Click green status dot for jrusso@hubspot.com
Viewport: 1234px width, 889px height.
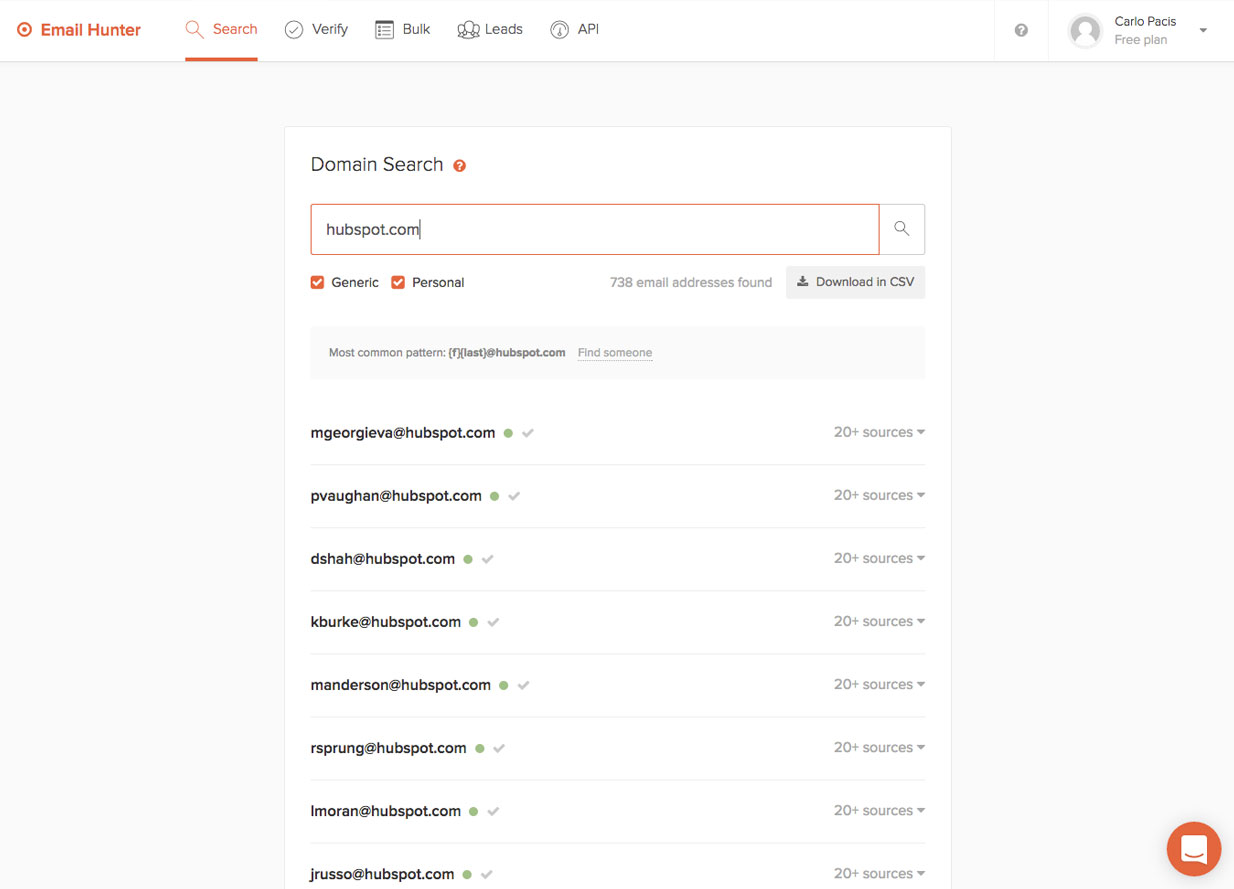coord(467,875)
